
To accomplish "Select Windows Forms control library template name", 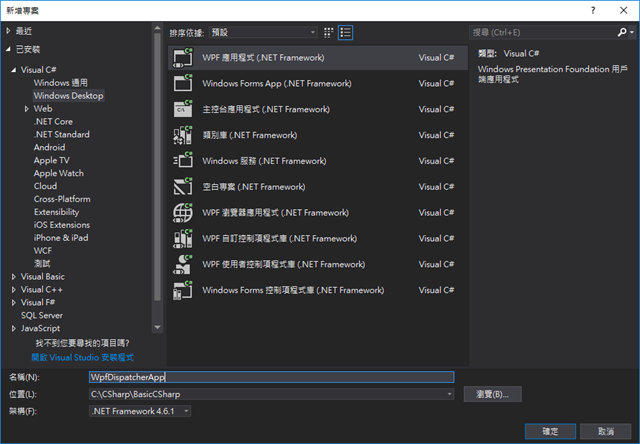I will point(293,290).
